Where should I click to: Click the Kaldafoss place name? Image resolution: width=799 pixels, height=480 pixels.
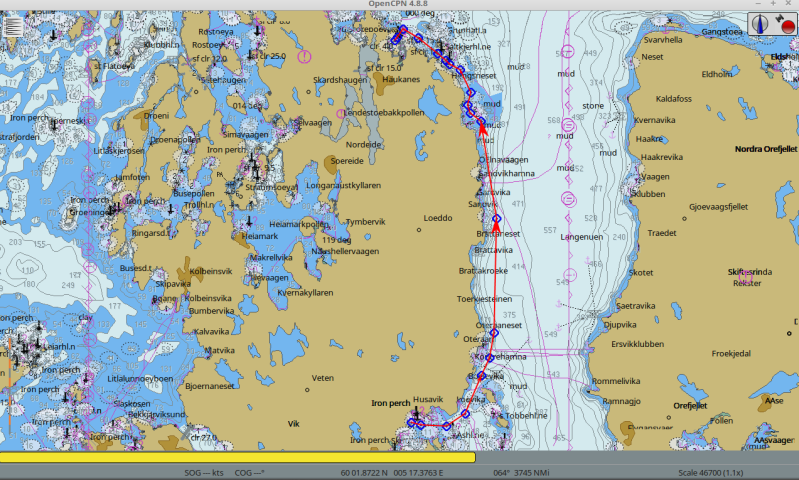click(673, 99)
